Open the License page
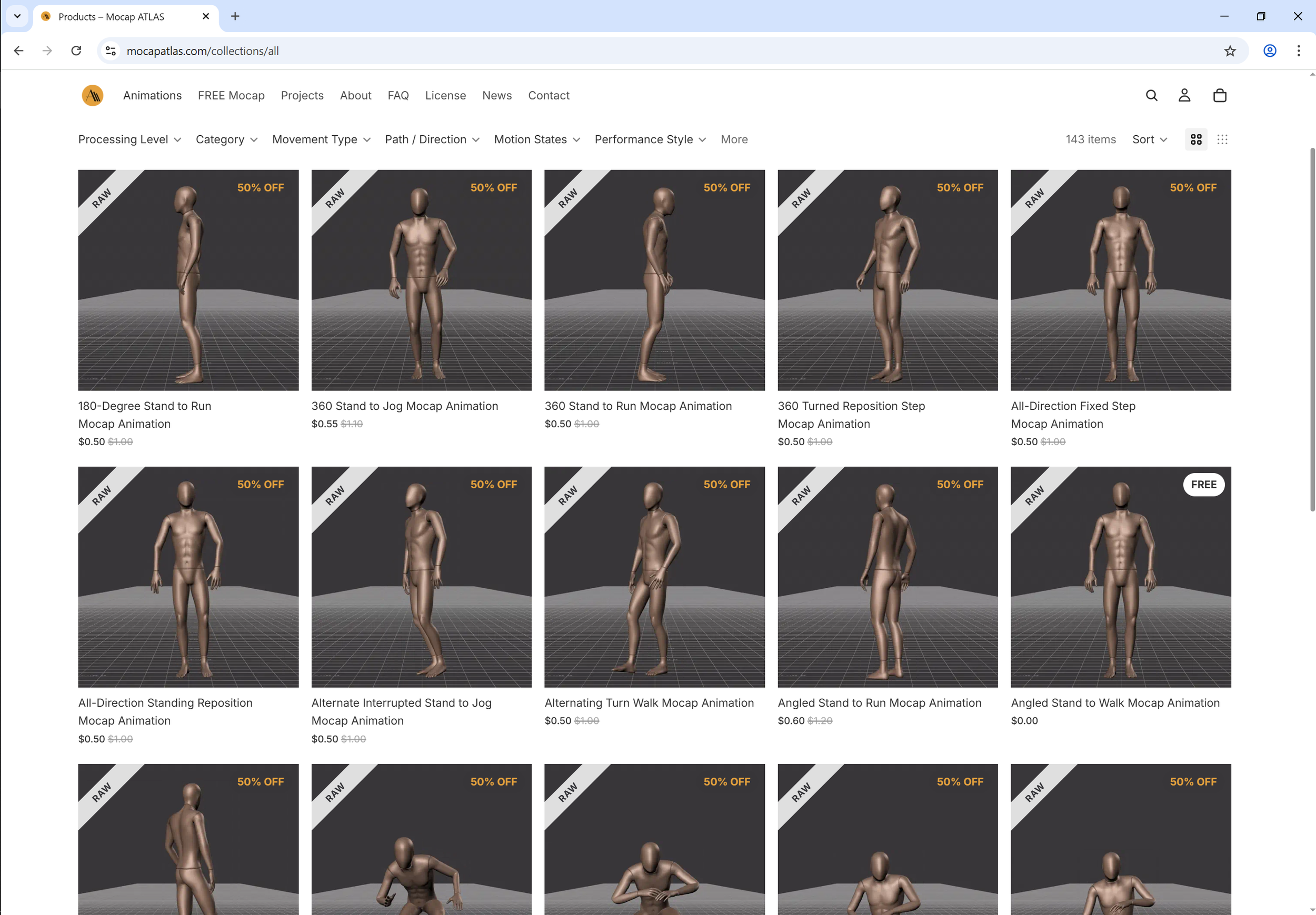This screenshot has width=1316, height=915. pyautogui.click(x=445, y=95)
